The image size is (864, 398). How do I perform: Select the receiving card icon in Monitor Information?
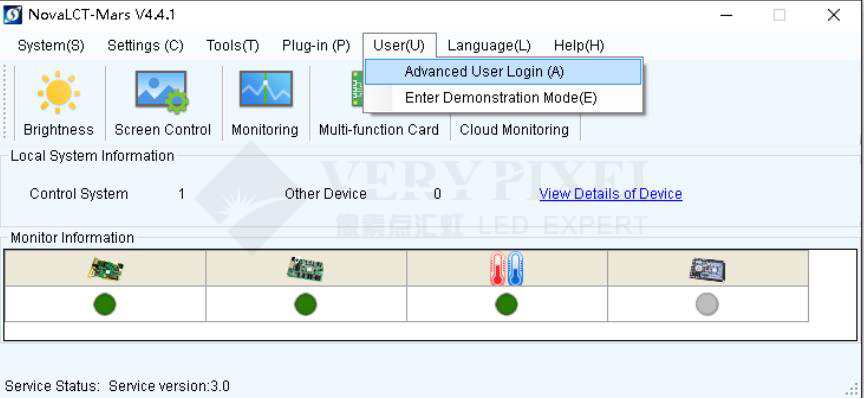305,269
